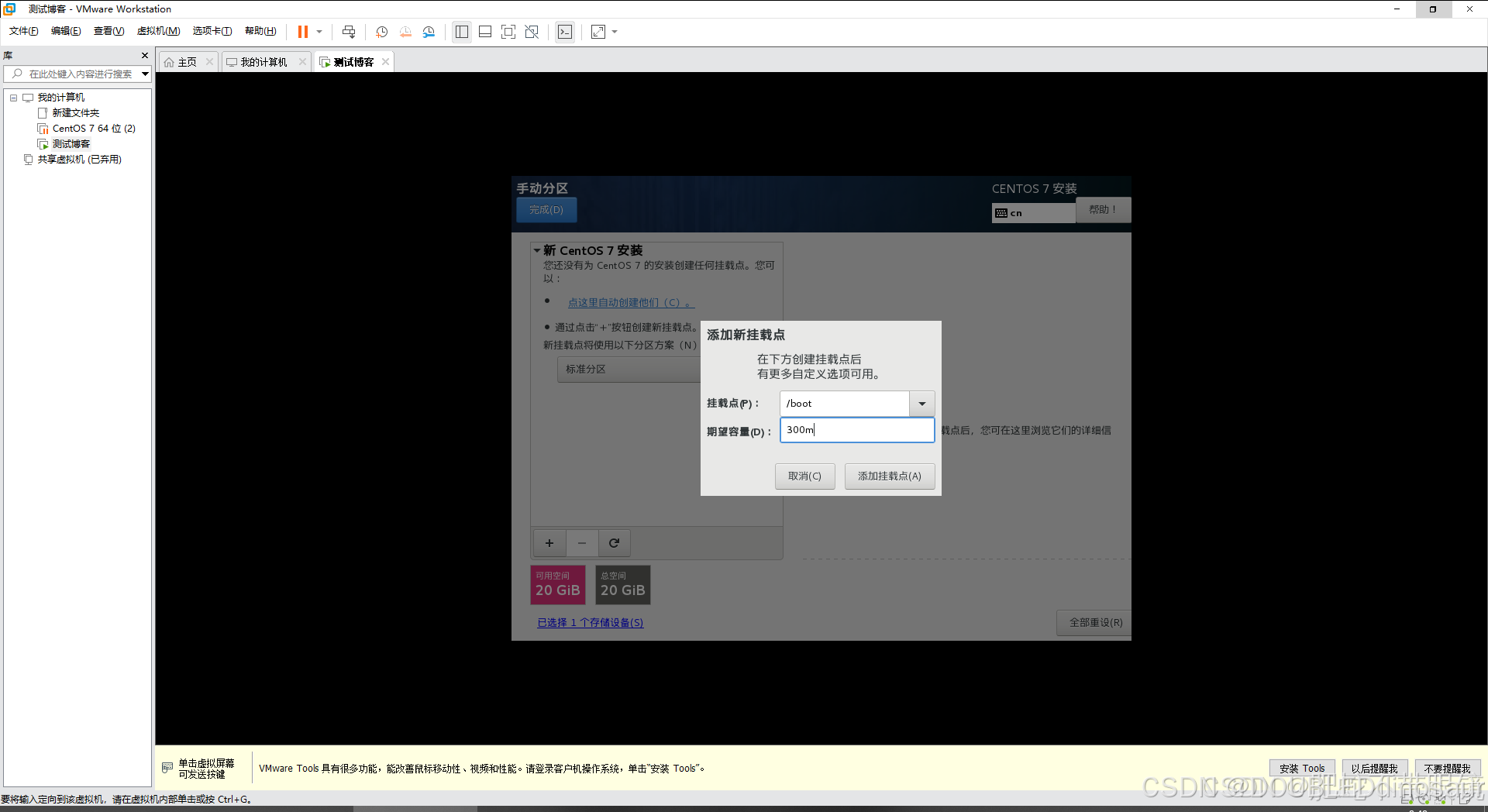This screenshot has width=1488, height=812.
Task: Close the 主页 tab
Action: pyautogui.click(x=209, y=62)
